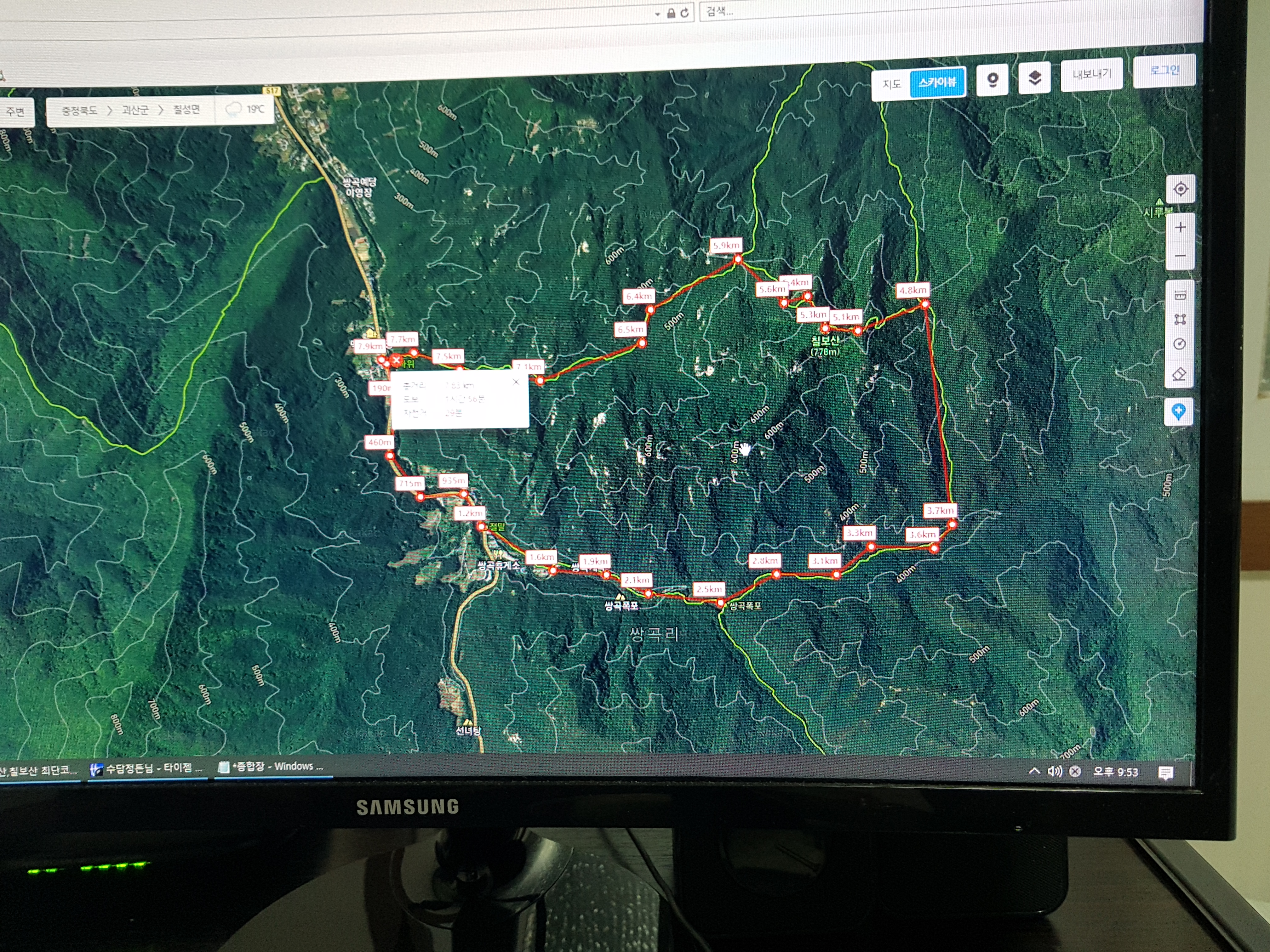Close the total distance info popup
Viewport: 1270px width, 952px height.
point(516,382)
